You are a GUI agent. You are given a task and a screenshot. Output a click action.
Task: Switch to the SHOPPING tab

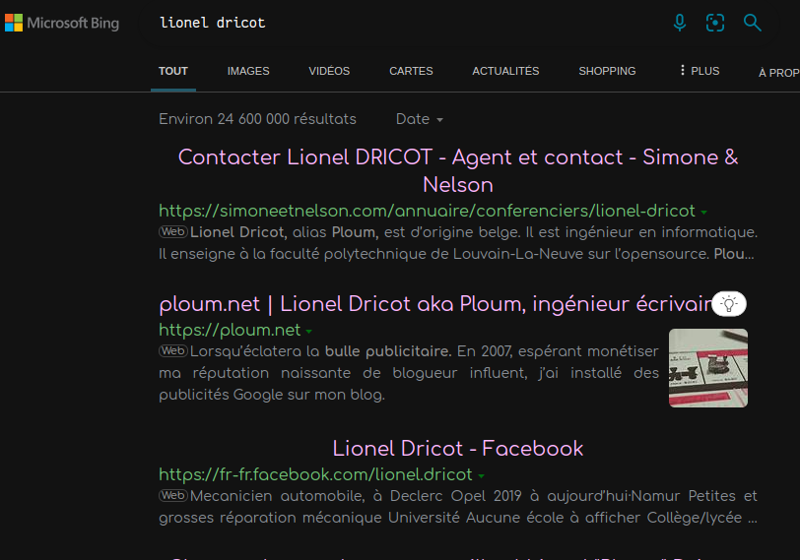point(607,71)
